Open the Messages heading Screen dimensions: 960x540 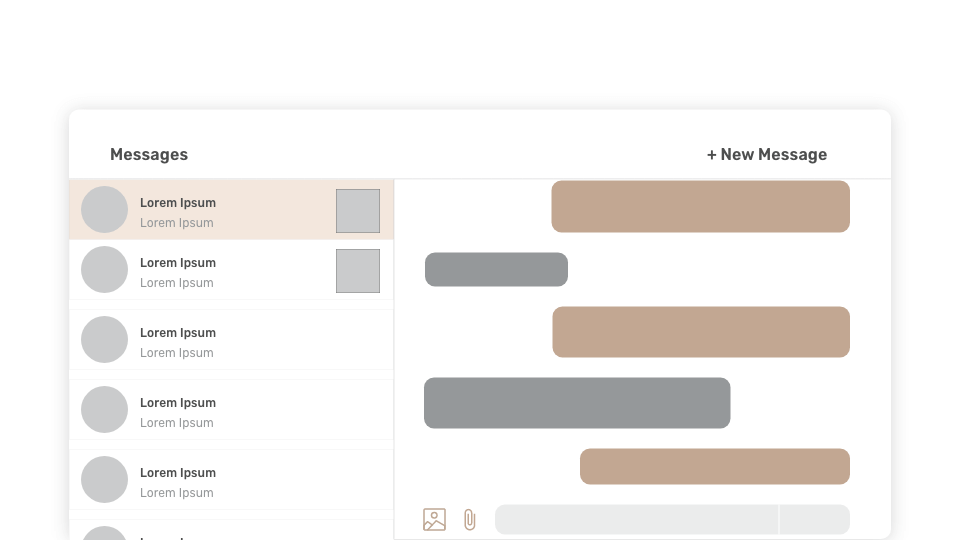pos(149,154)
